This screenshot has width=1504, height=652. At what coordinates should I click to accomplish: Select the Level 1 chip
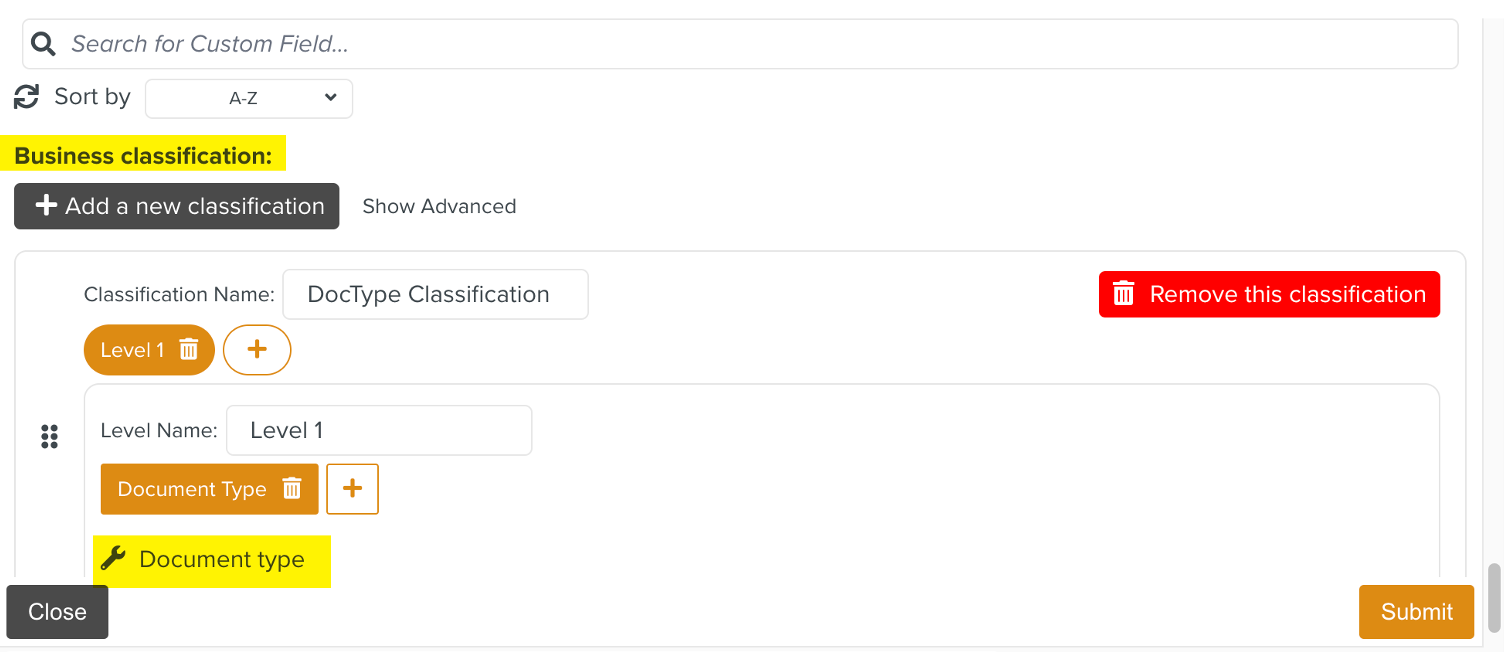135,349
